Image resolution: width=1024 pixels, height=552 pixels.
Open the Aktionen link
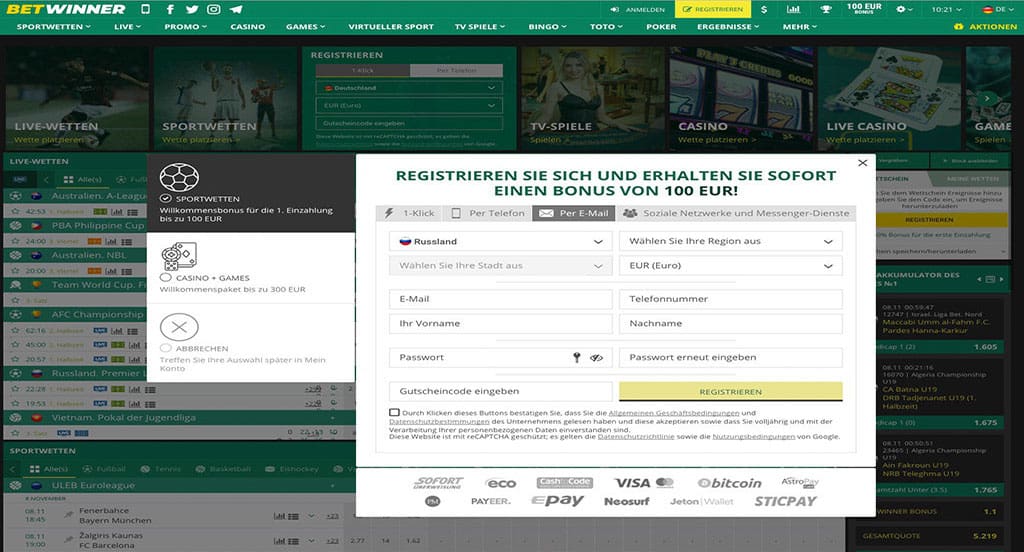(x=985, y=27)
